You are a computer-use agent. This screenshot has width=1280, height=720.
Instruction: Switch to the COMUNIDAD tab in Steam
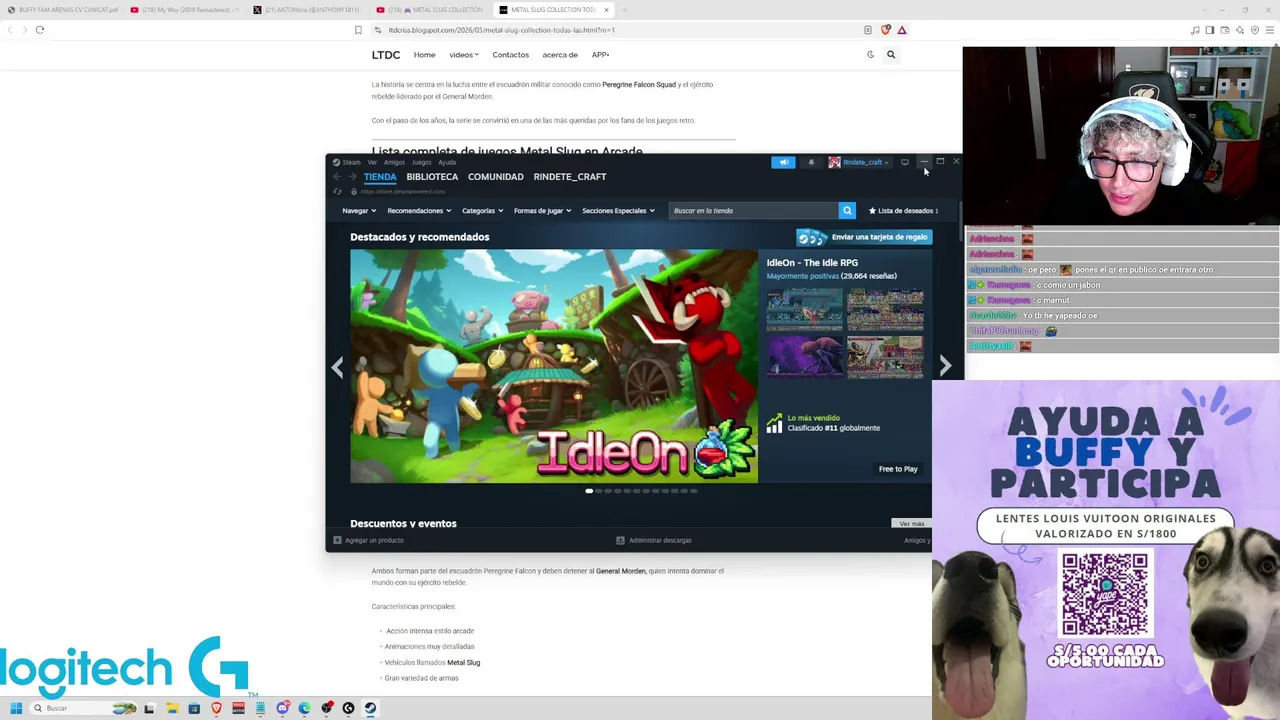496,177
